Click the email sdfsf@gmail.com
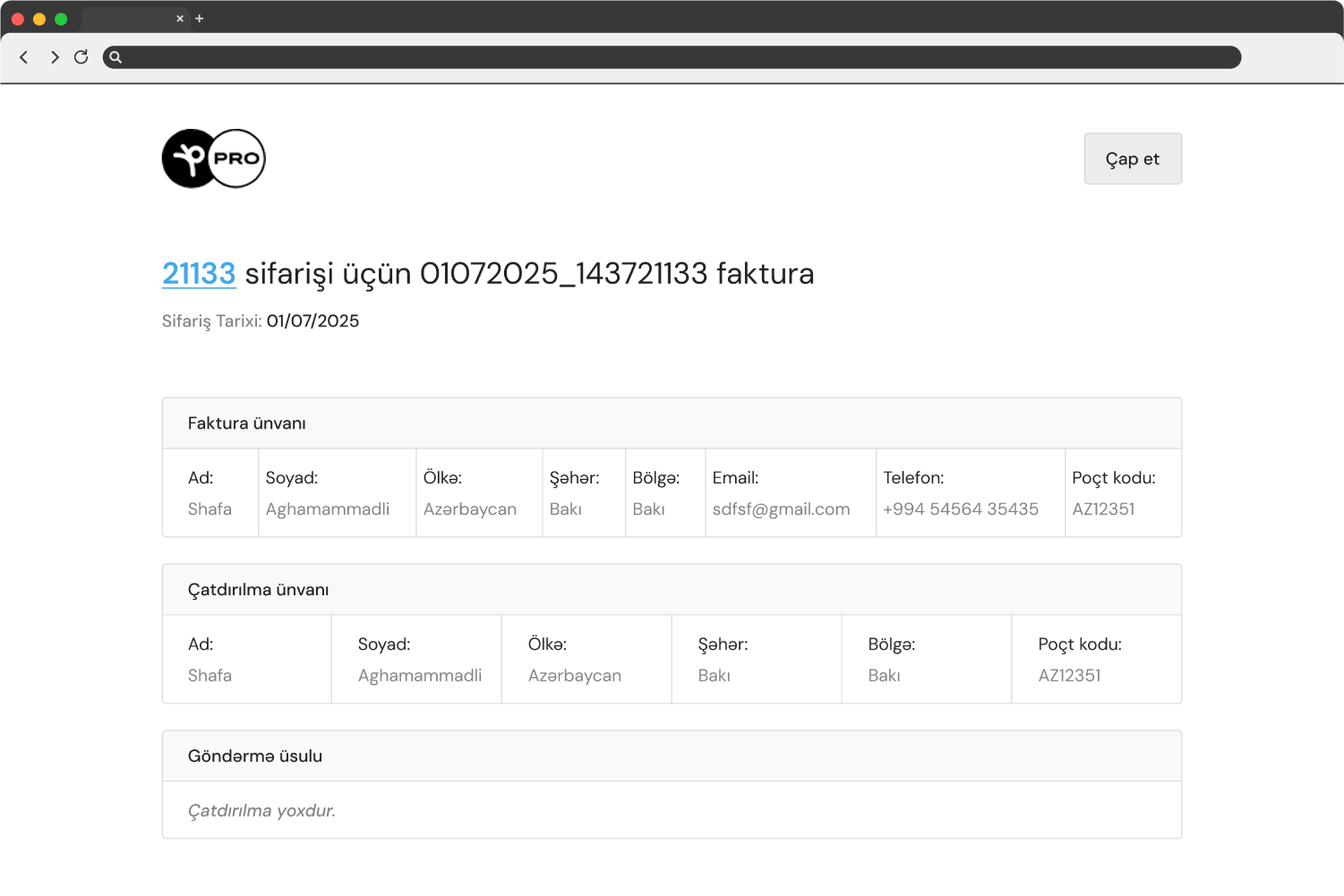This screenshot has height=896, width=1344. (x=781, y=508)
